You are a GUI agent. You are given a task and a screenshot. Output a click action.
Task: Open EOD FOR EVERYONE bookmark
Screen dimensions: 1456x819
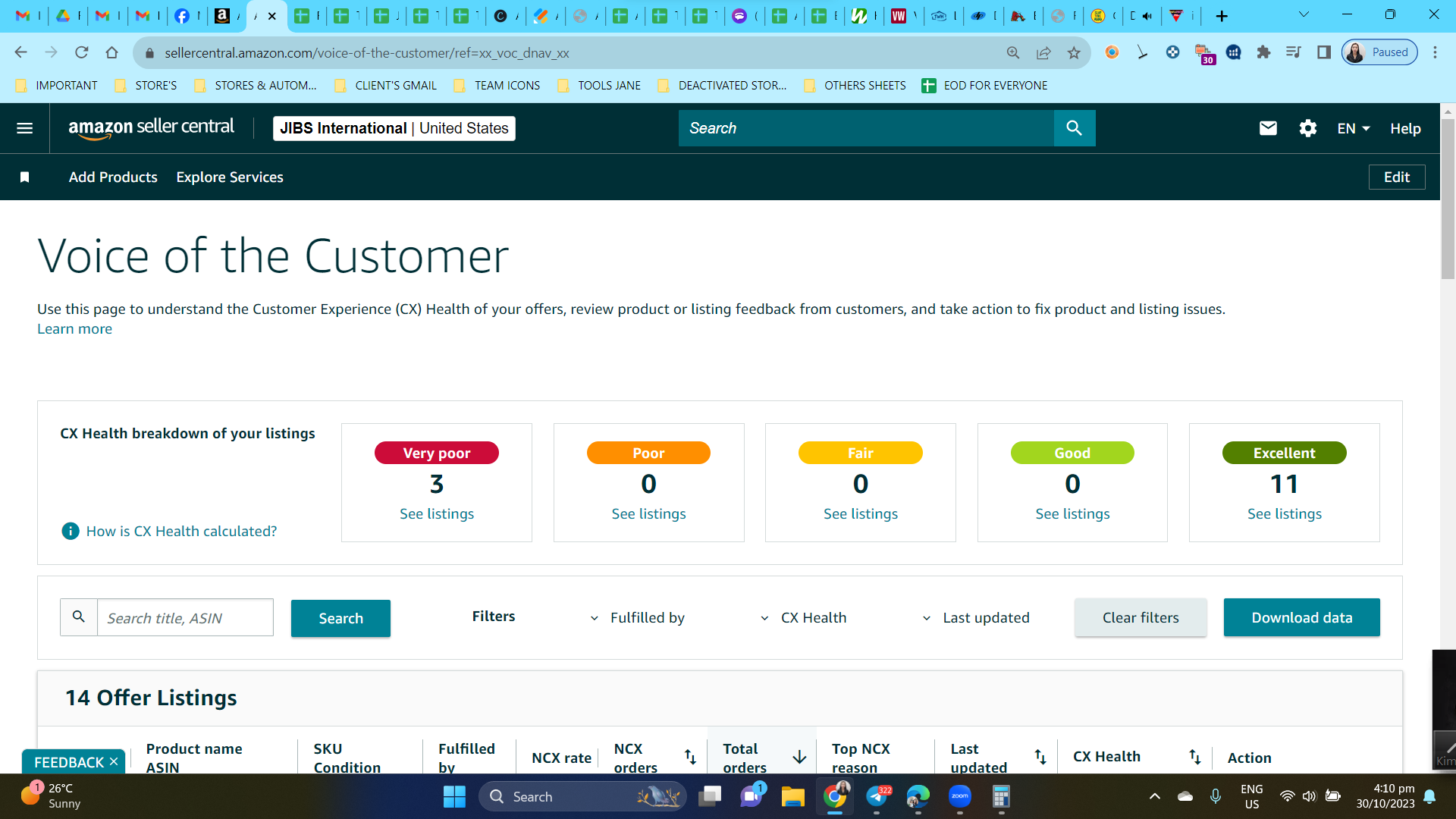984,86
